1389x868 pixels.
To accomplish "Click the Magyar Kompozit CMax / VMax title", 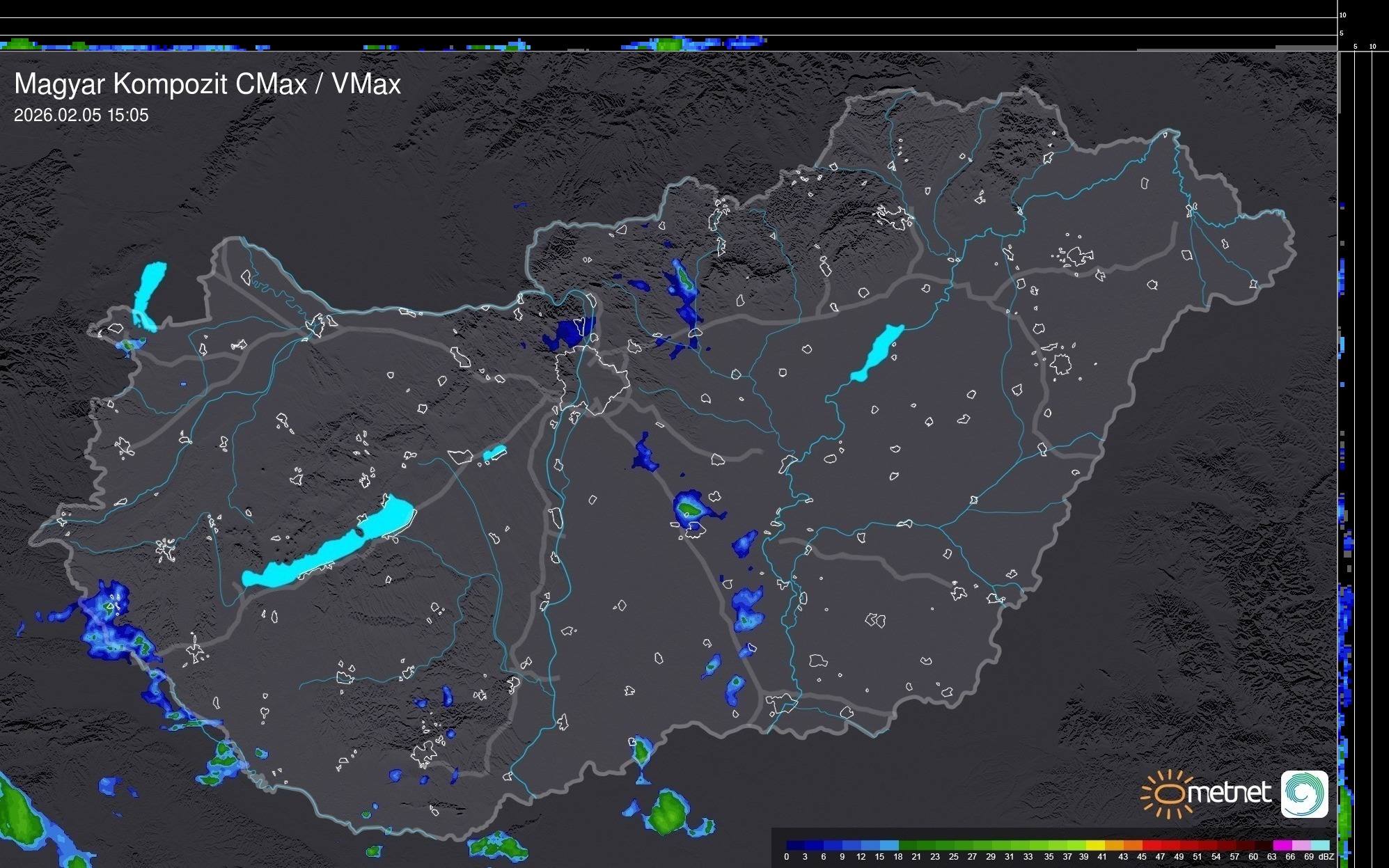I will pos(207,84).
